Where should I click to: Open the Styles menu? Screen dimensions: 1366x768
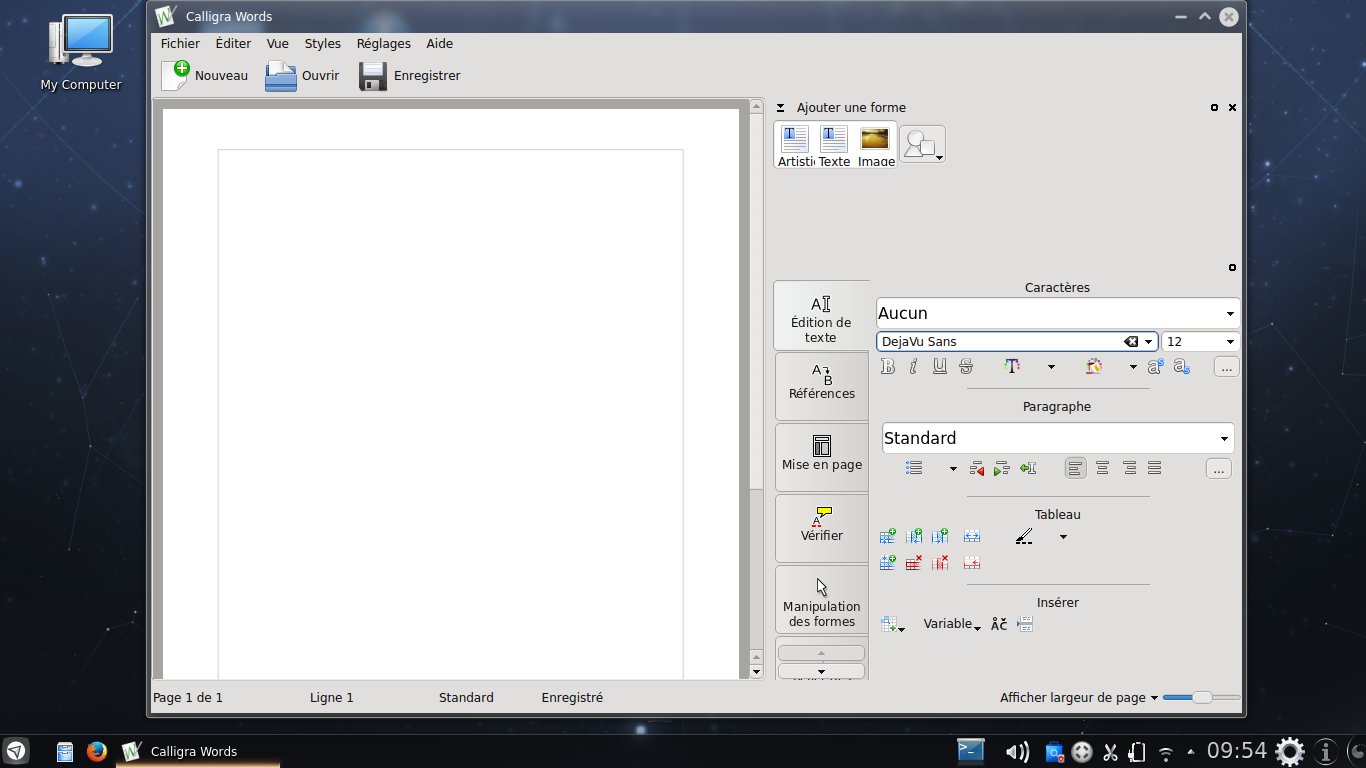[x=322, y=44]
